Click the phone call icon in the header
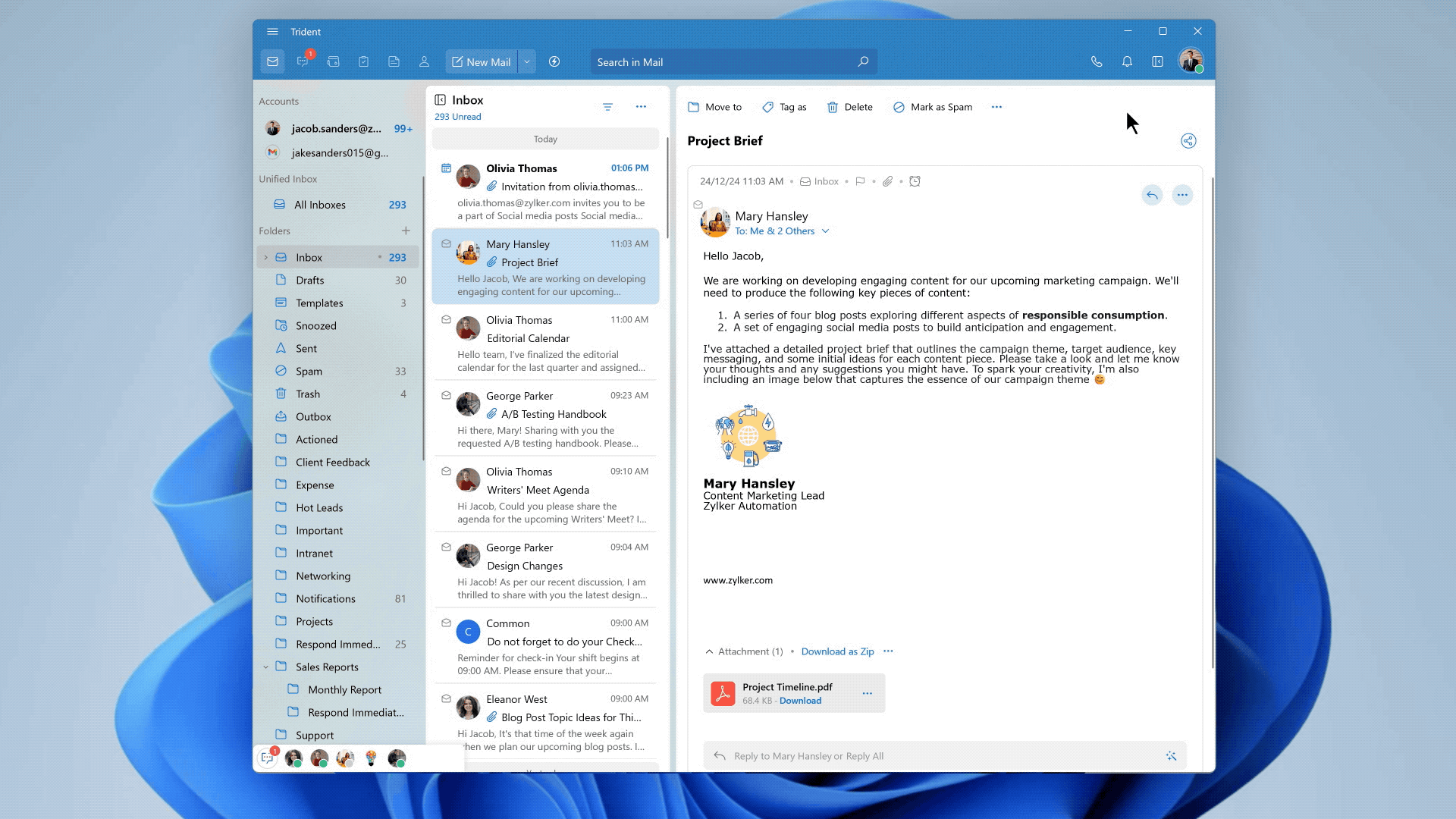This screenshot has height=819, width=1456. pos(1097,62)
